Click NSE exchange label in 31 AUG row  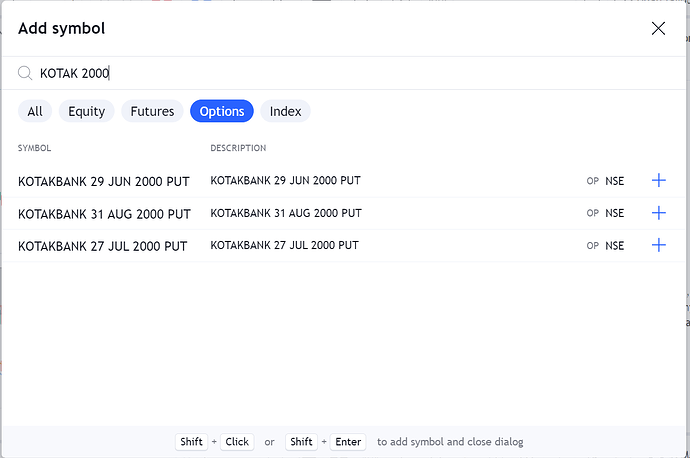pyautogui.click(x=614, y=213)
